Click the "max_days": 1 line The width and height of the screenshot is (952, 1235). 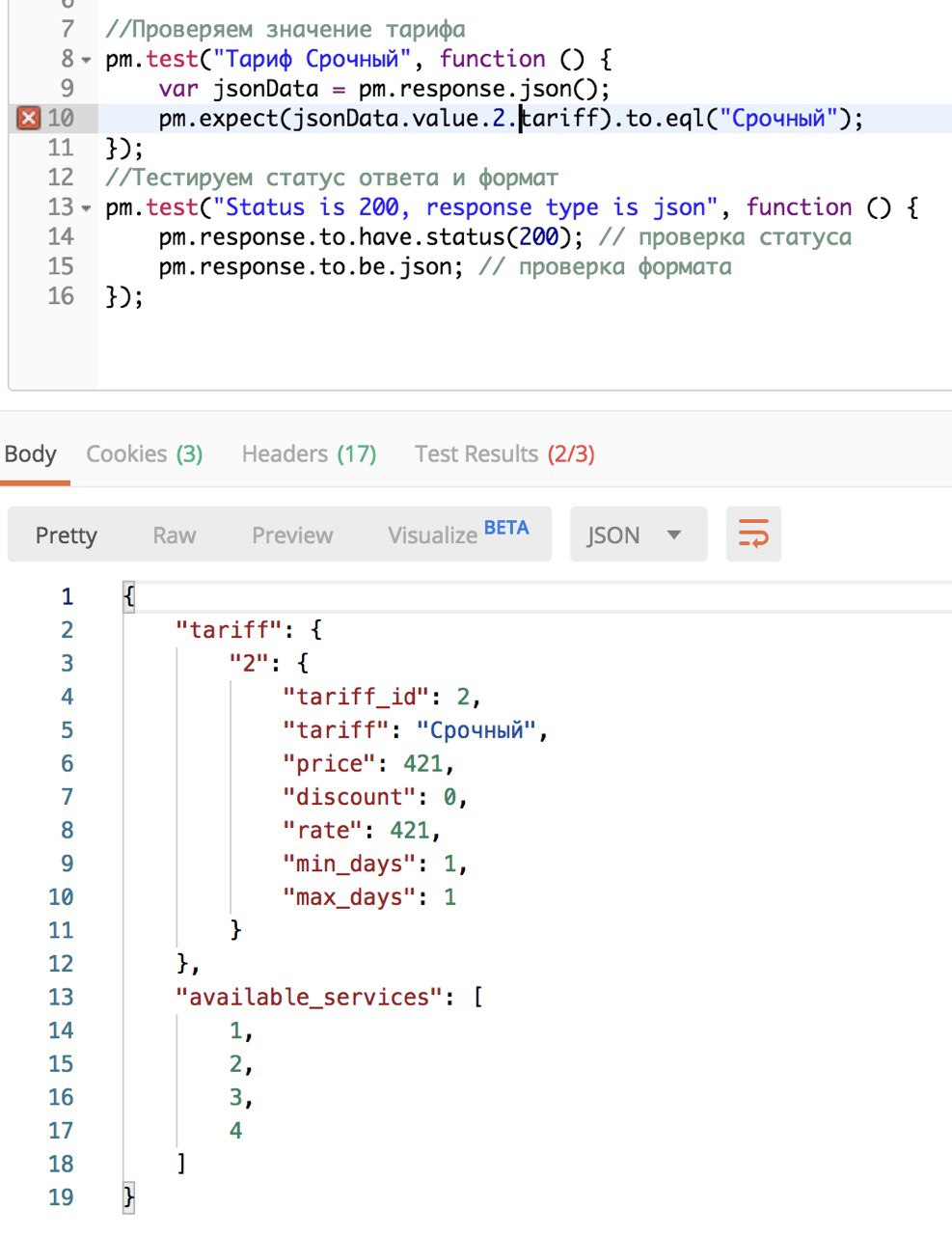[368, 897]
